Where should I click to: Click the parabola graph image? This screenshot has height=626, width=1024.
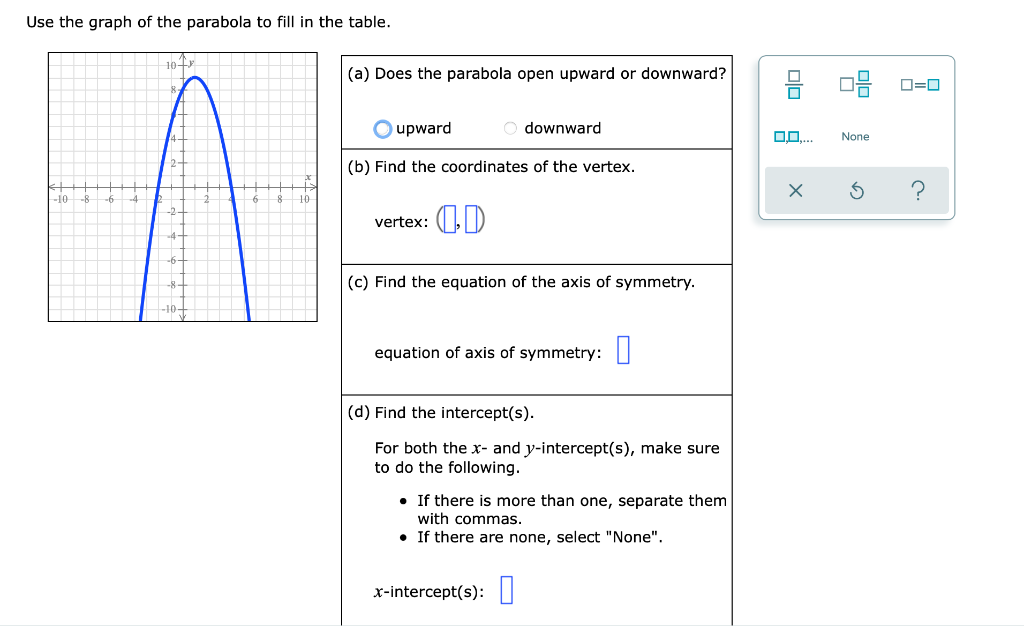(183, 186)
